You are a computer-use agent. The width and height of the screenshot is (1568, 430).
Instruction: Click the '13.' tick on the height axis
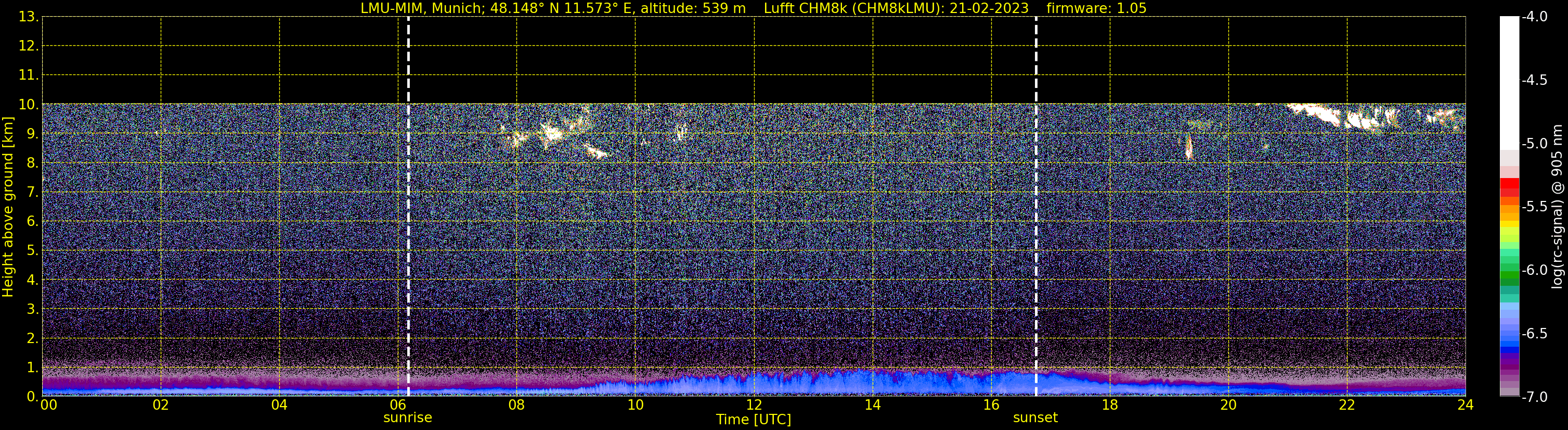point(29,17)
